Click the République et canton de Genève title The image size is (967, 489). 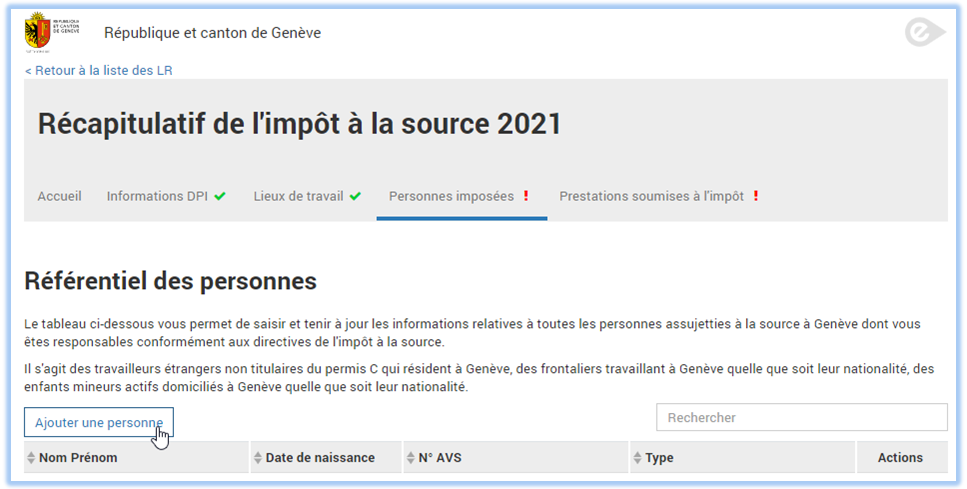point(212,33)
